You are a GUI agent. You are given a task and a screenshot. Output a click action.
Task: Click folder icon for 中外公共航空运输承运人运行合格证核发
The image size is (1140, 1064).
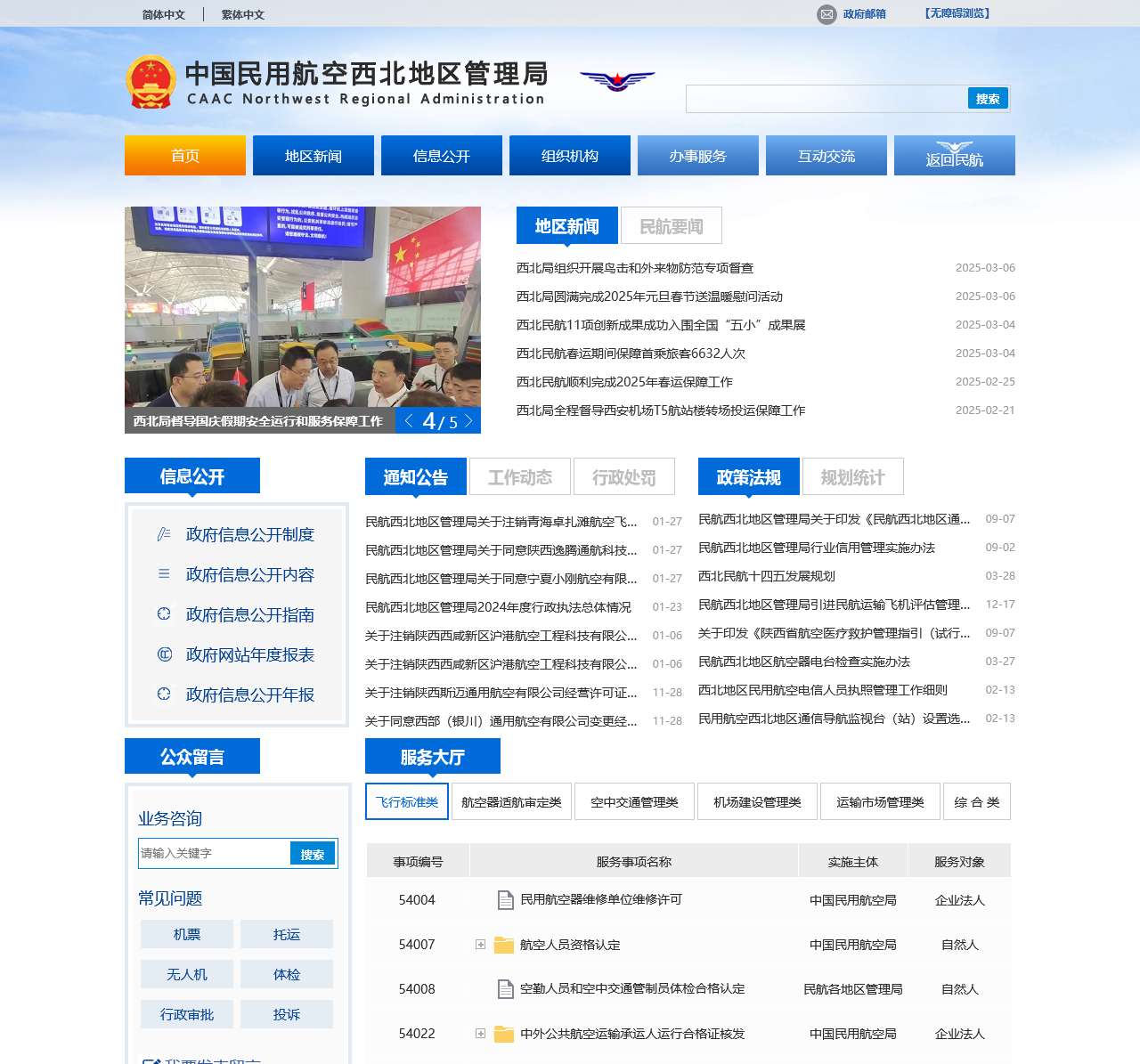[504, 1034]
